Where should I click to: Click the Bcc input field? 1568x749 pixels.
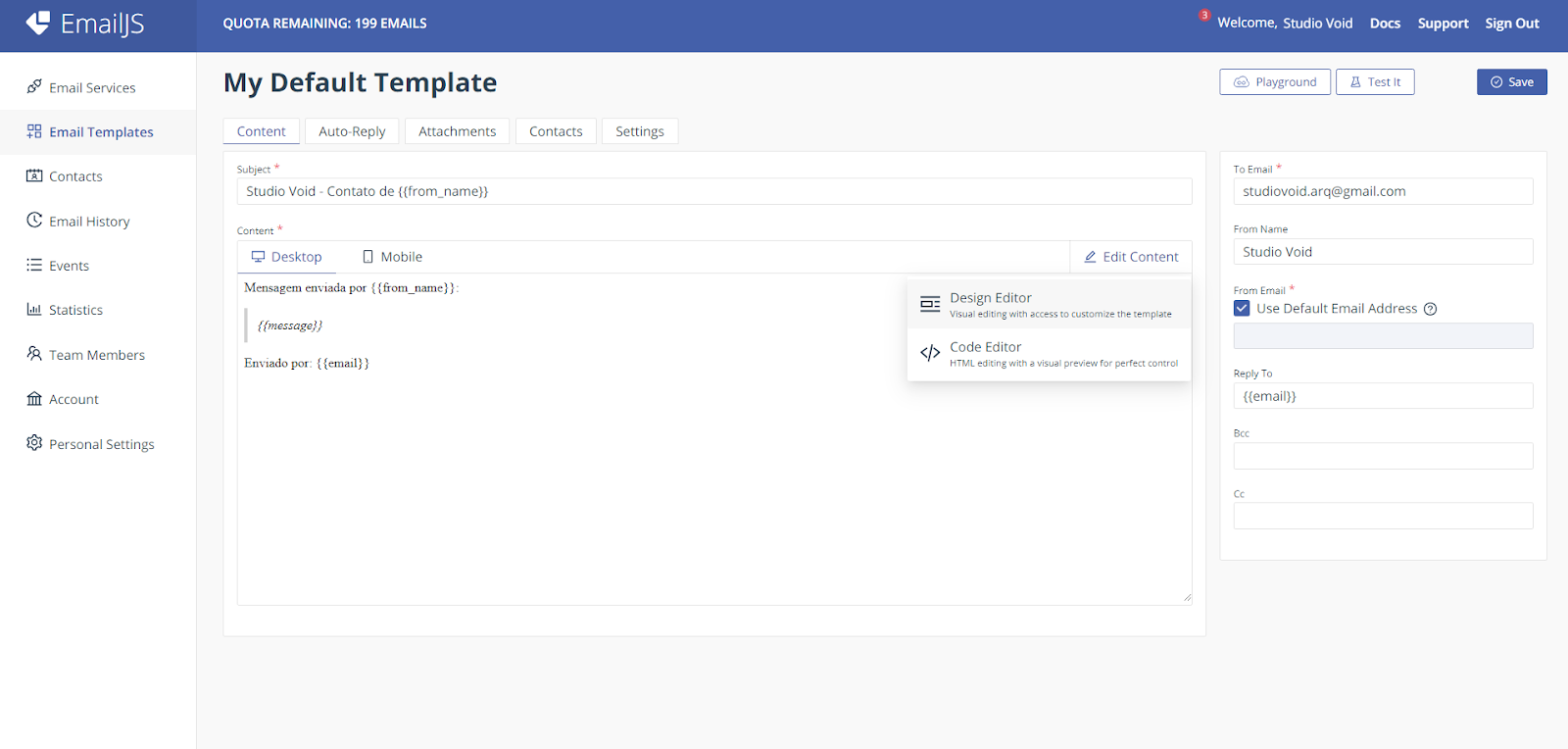[x=1383, y=456]
